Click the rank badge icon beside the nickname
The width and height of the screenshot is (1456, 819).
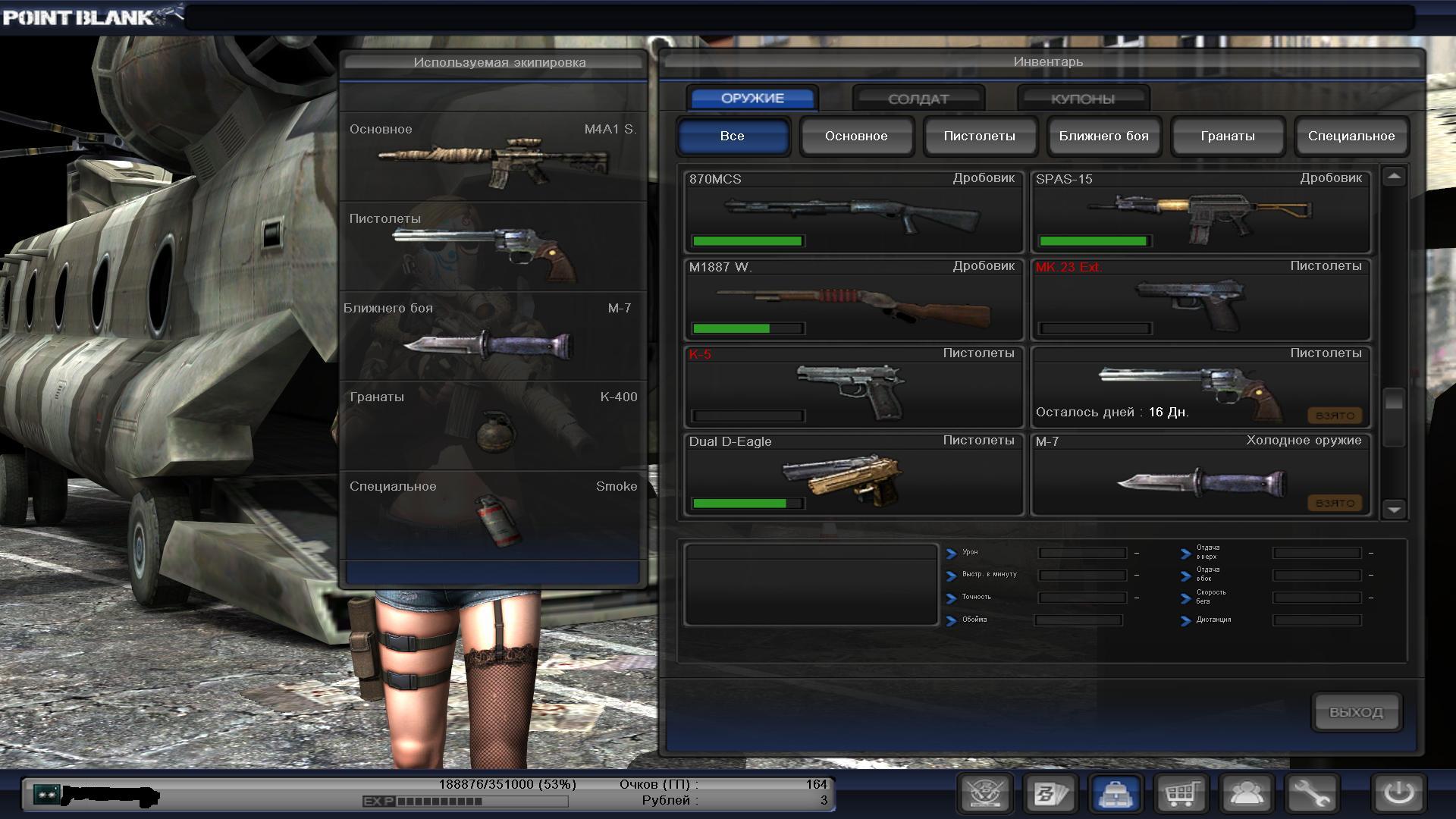(45, 795)
